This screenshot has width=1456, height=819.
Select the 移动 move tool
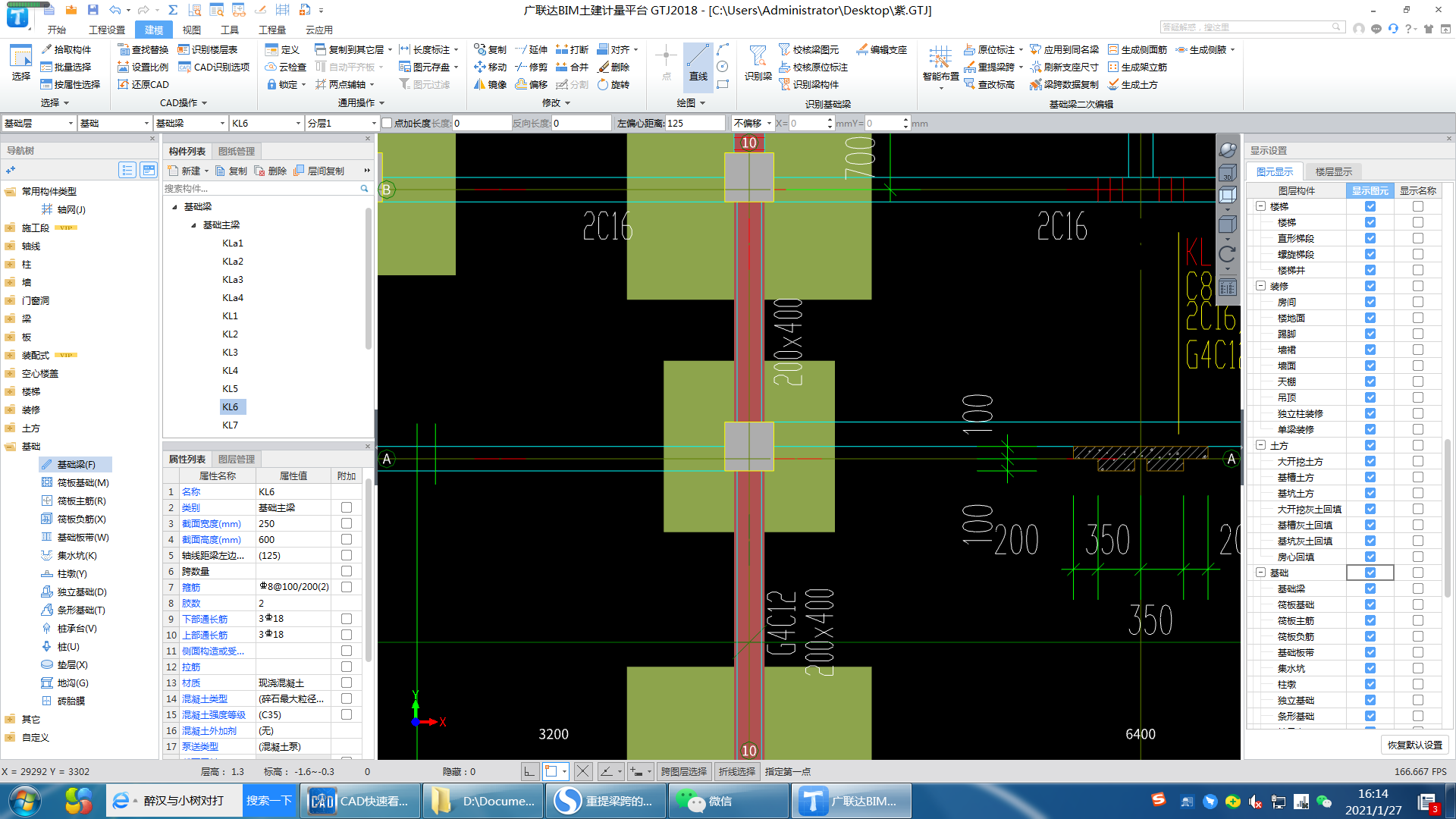pyautogui.click(x=490, y=67)
